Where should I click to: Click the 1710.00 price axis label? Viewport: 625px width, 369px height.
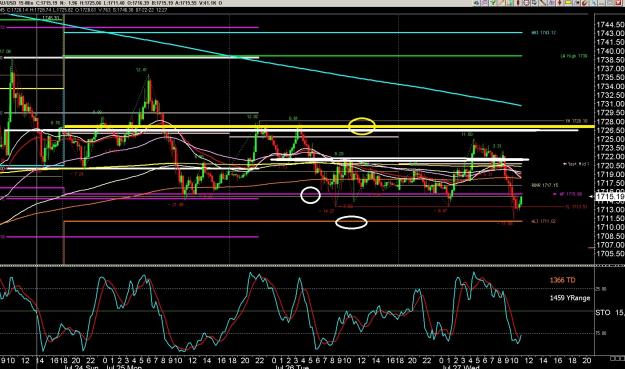[x=610, y=227]
